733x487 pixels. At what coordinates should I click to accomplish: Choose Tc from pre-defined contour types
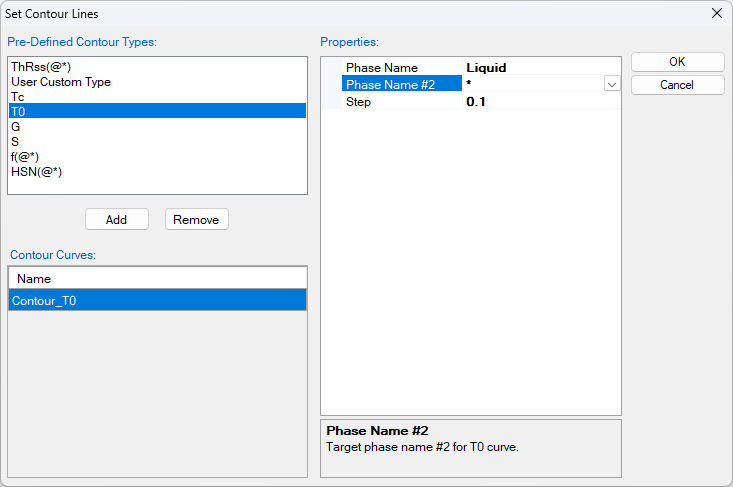18,97
